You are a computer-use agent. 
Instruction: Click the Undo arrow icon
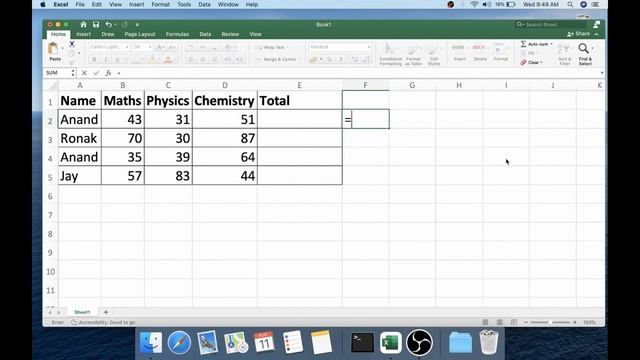(x=108, y=24)
